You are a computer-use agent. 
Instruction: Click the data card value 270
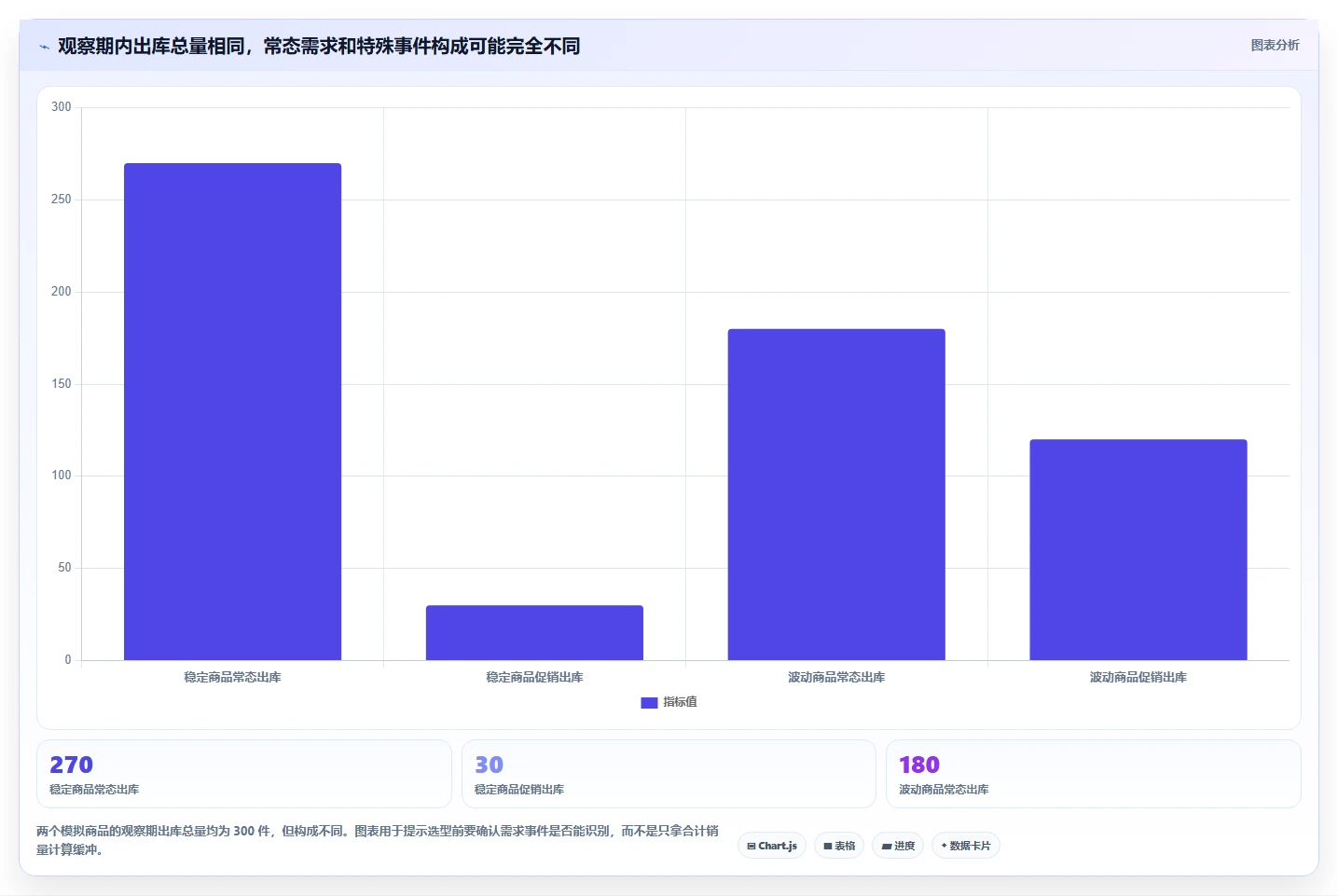(71, 765)
